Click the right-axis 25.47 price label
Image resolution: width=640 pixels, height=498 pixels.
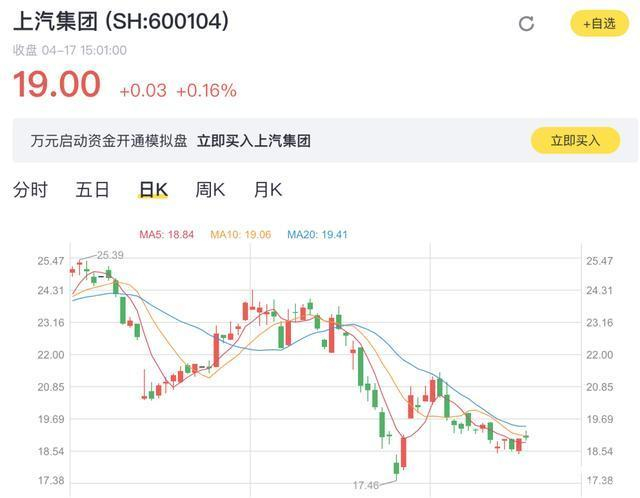598,261
